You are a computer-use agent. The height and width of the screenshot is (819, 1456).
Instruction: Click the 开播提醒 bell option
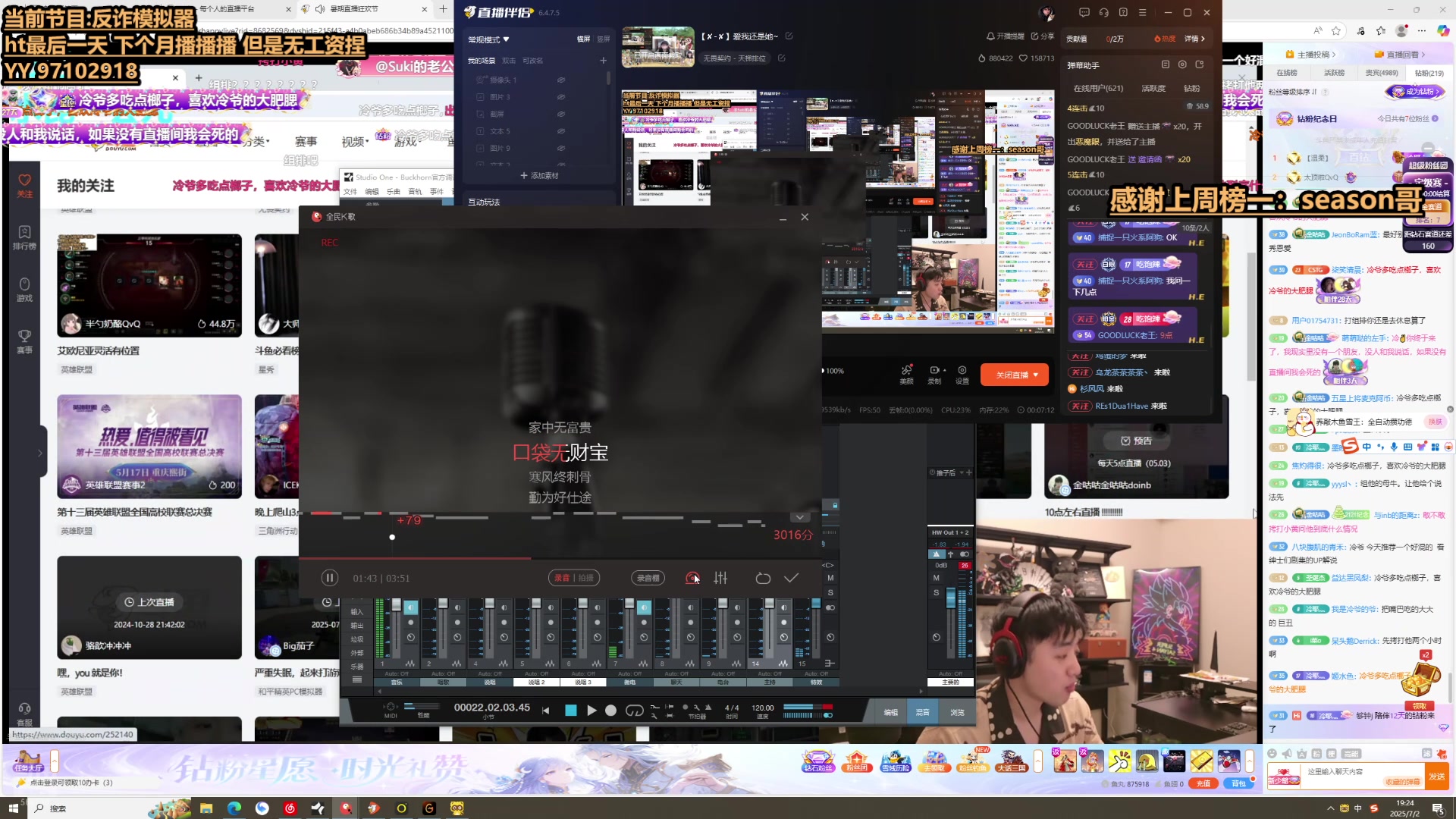[1005, 36]
